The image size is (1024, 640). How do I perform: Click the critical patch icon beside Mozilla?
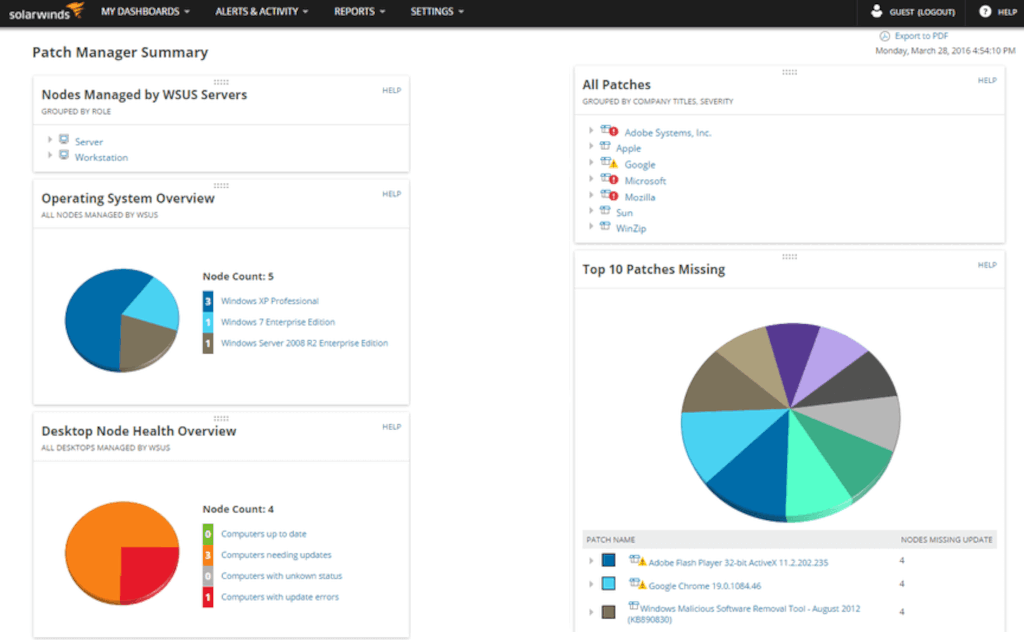(609, 195)
